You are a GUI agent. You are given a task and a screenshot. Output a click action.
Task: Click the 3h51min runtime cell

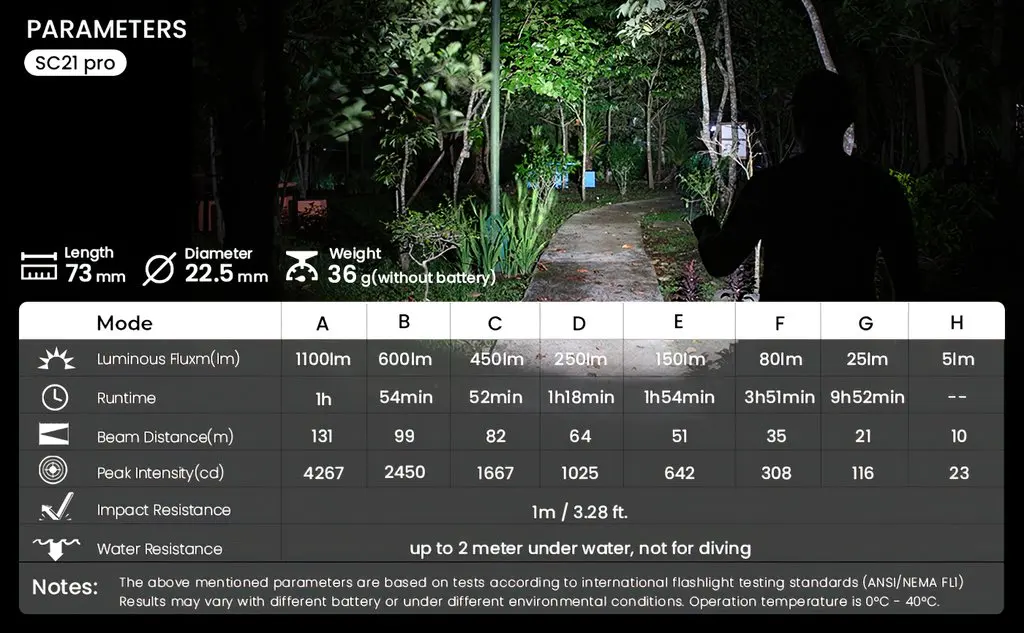pyautogui.click(x=779, y=397)
